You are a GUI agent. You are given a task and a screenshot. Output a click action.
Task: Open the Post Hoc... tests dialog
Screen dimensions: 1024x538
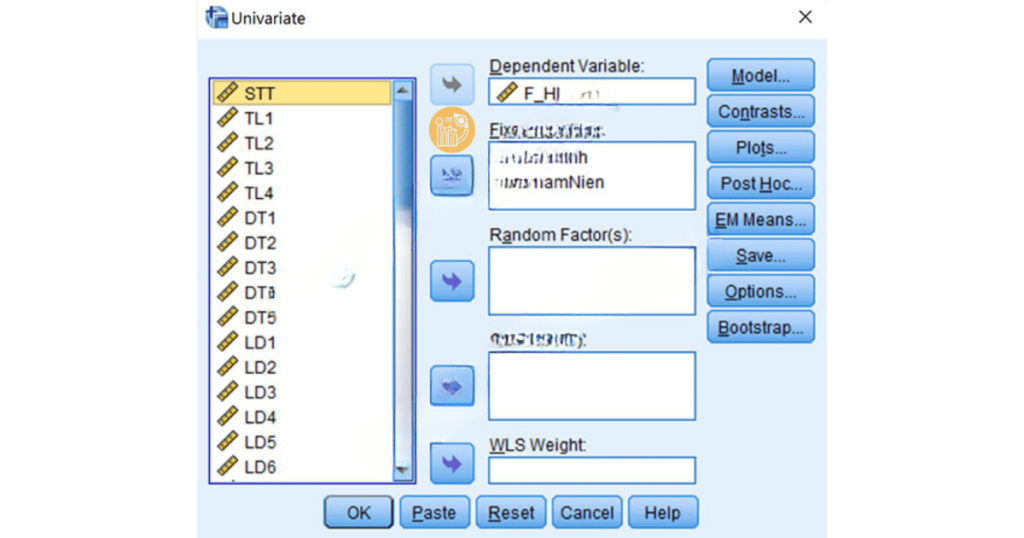coord(760,184)
